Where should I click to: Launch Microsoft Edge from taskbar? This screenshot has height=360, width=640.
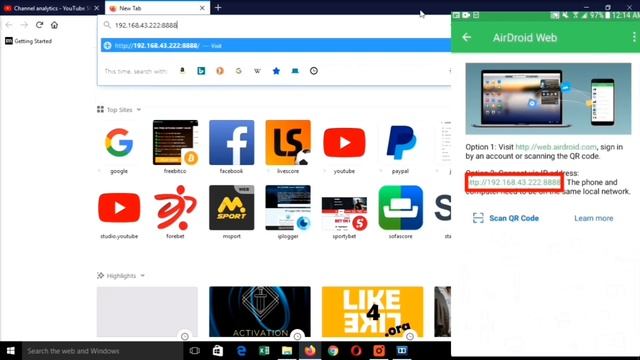(x=241, y=351)
